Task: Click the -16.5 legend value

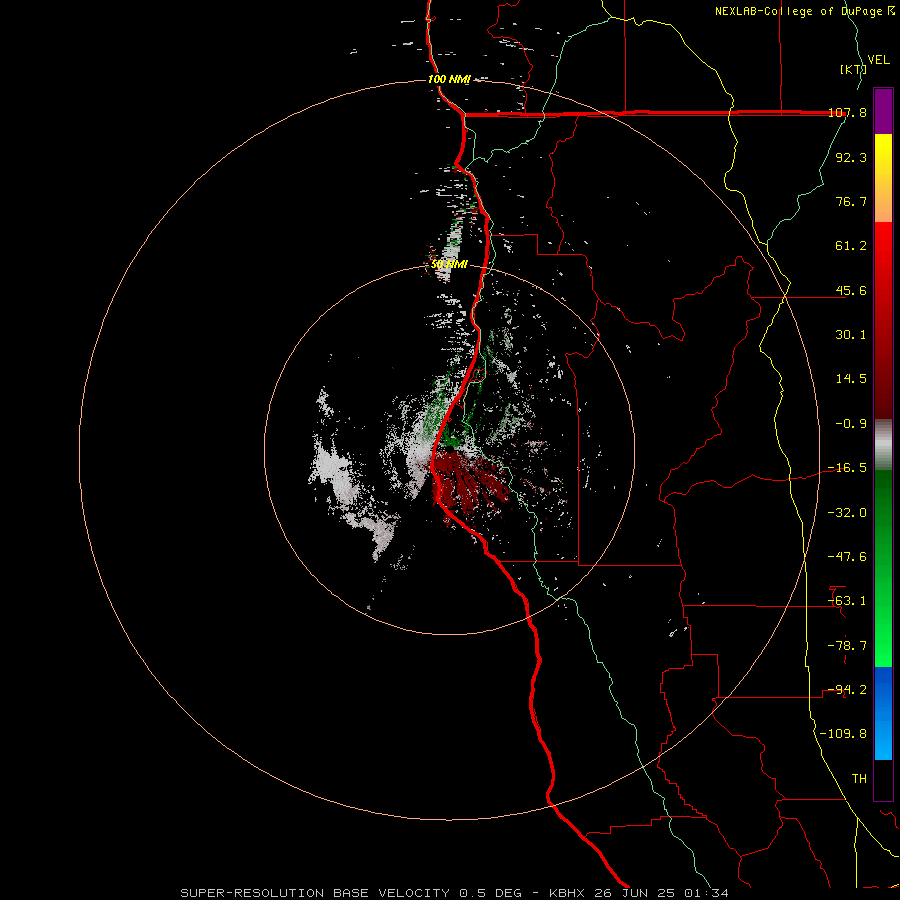Action: (x=848, y=468)
